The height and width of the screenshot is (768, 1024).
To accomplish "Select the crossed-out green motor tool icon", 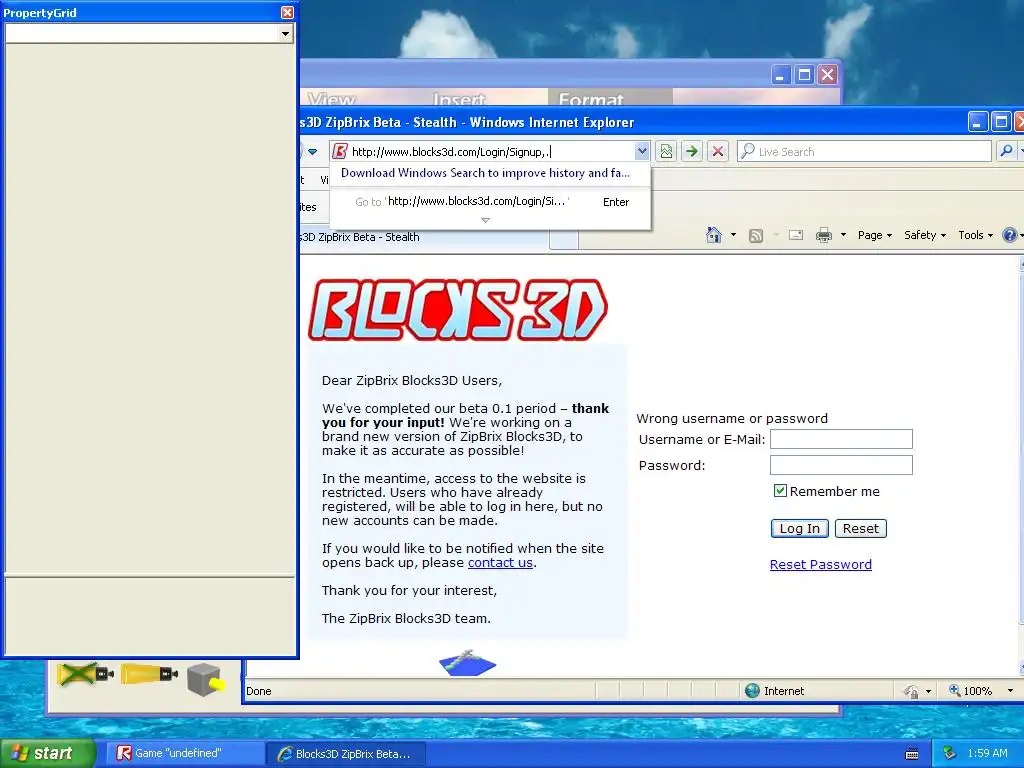I will pos(86,673).
